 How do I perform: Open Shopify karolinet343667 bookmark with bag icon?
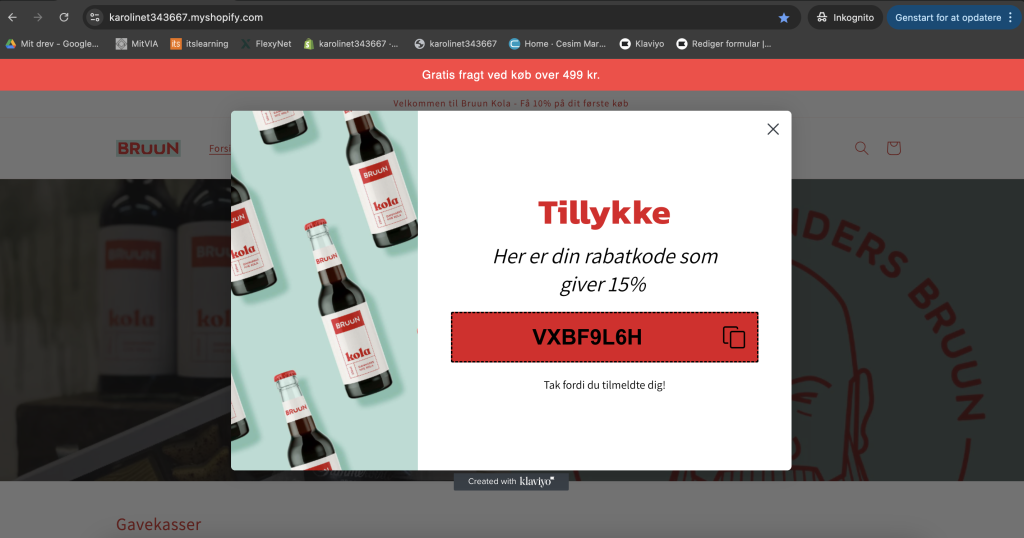tap(351, 44)
